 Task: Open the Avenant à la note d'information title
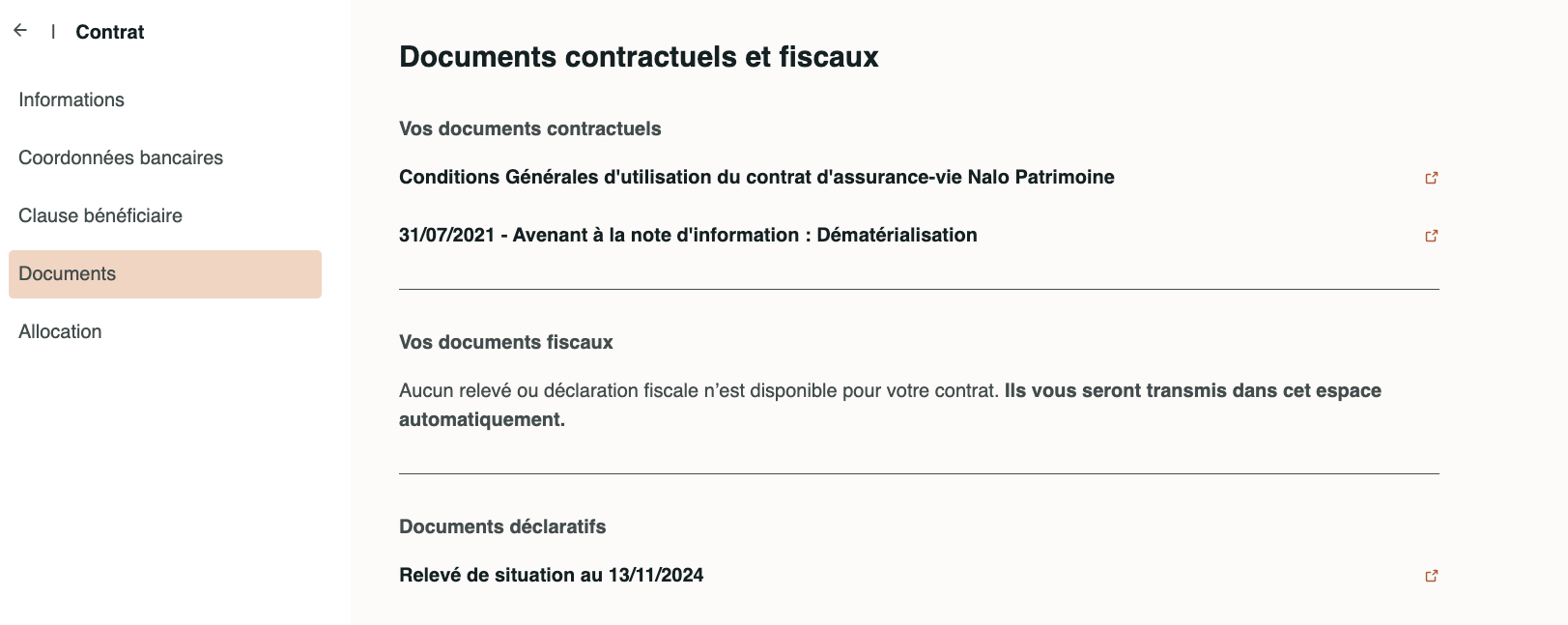[688, 235]
